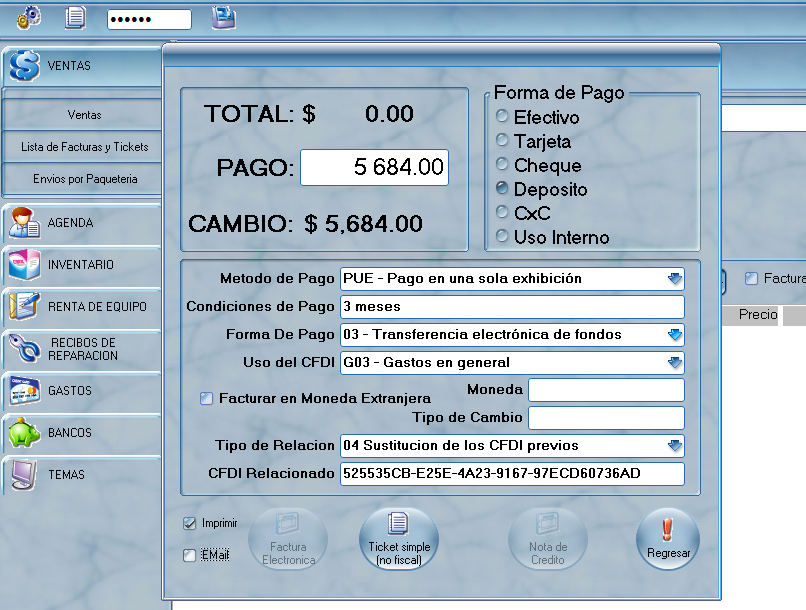806x610 pixels.
Task: Open the AGENDA person icon
Action: click(x=24, y=223)
